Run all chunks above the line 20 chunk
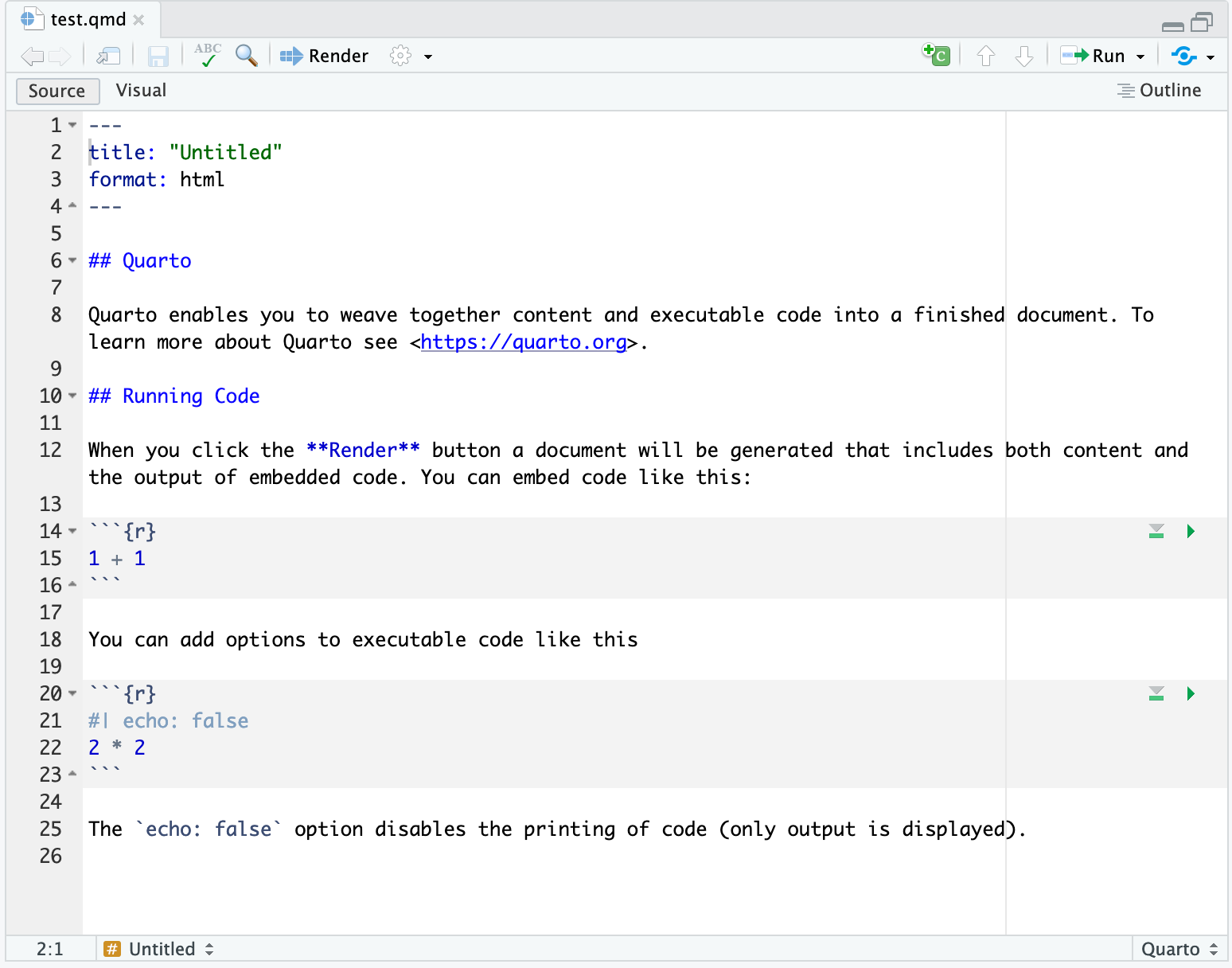1232x968 pixels. pos(1156,693)
